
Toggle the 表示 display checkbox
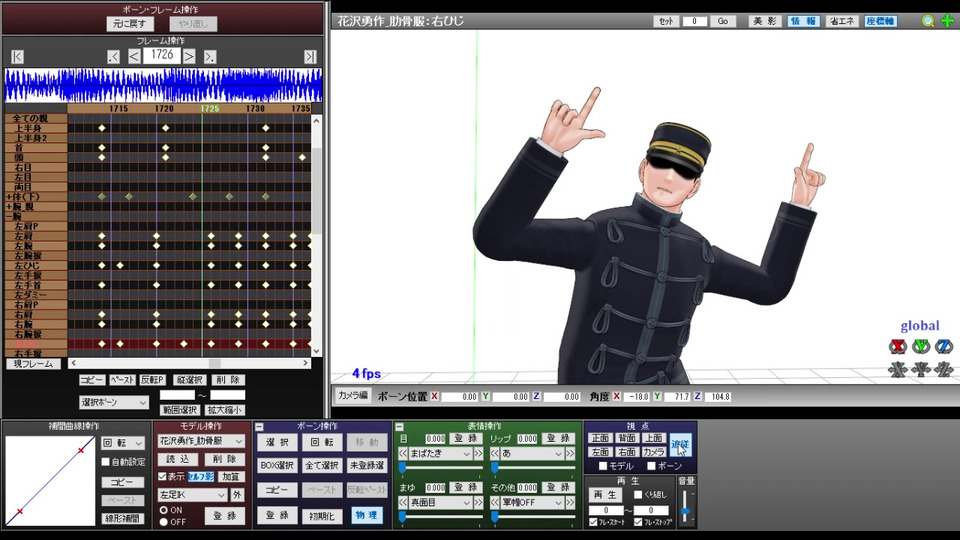coord(163,476)
